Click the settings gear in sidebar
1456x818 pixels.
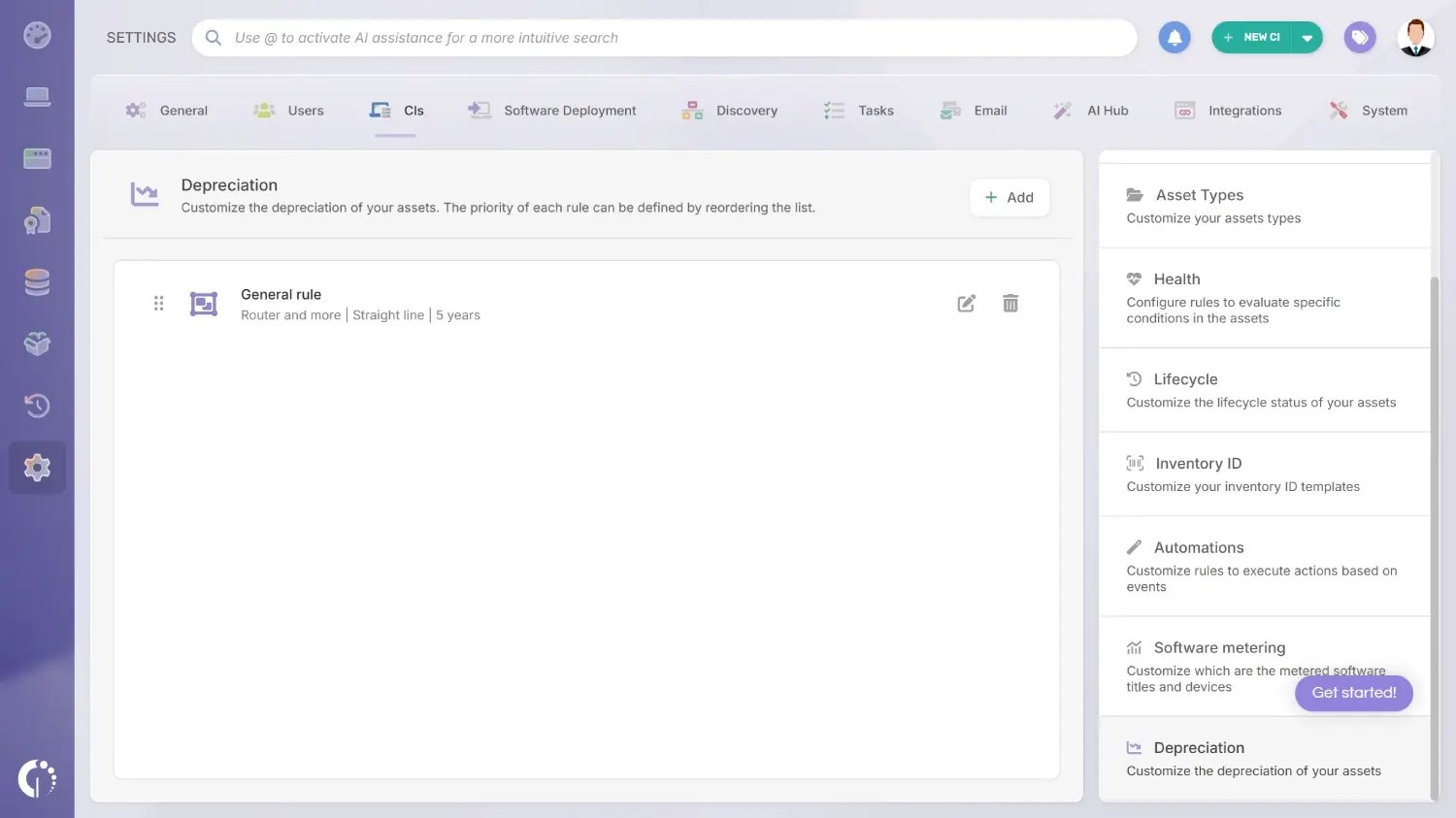coord(37,468)
